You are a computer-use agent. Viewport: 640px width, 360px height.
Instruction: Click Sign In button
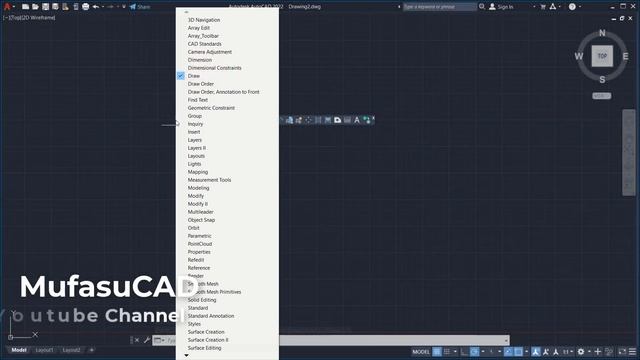pos(501,7)
